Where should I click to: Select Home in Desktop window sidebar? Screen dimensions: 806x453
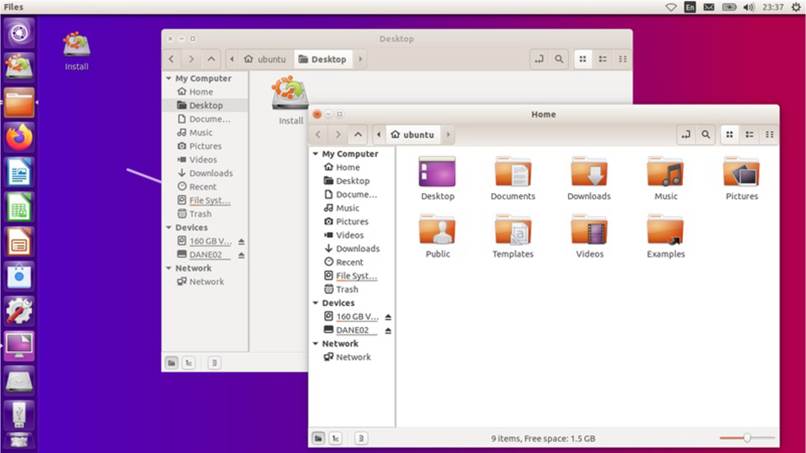pos(195,92)
